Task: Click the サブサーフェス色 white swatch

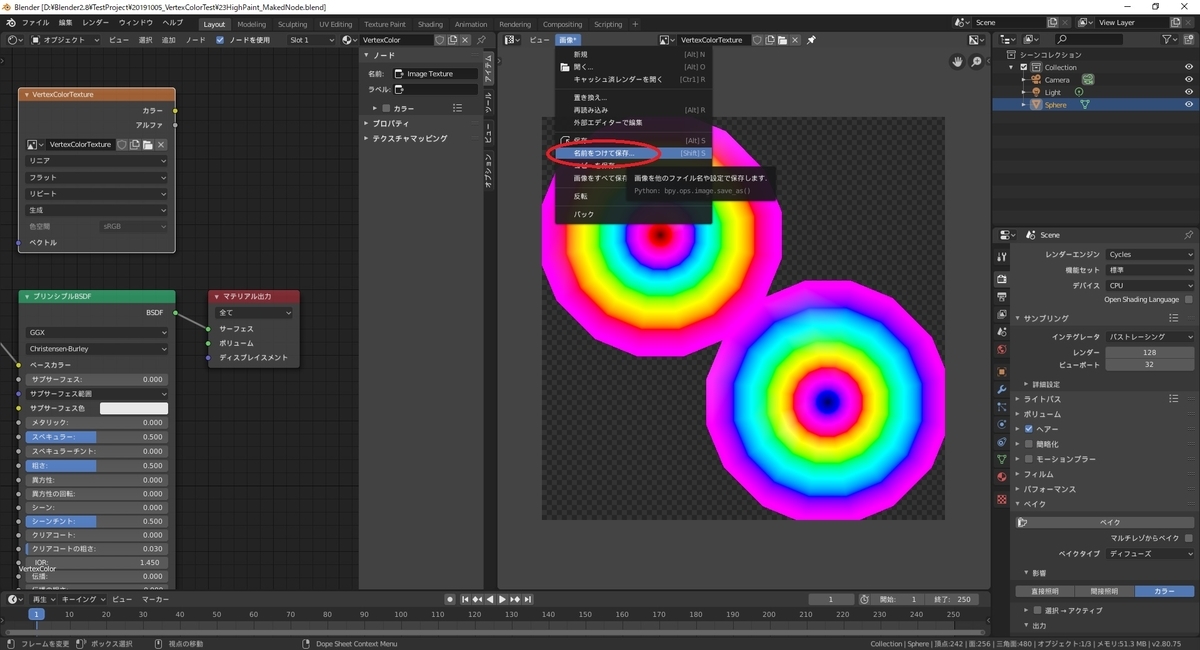Action: 134,408
